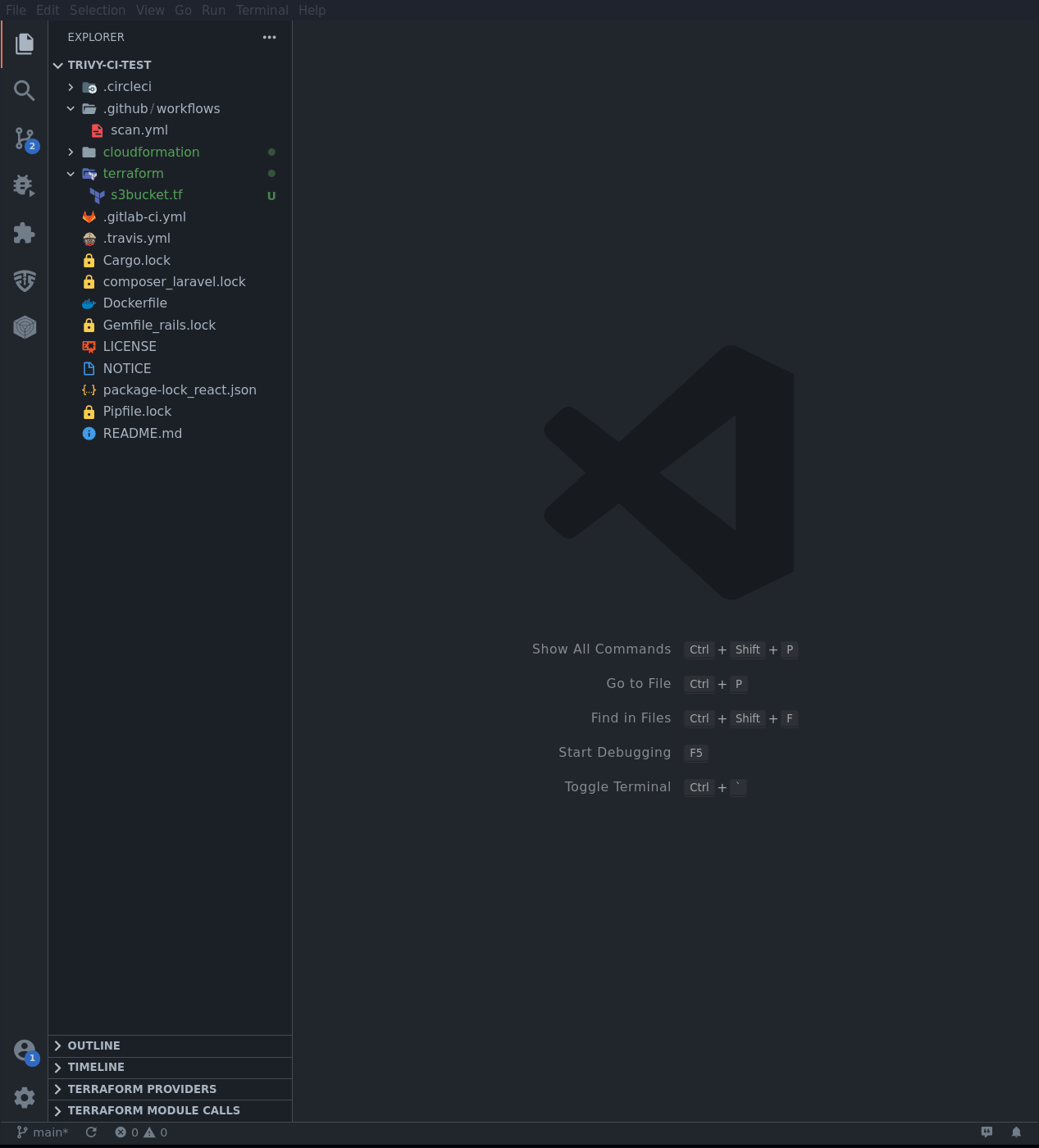Click the Dockerfile whale icon

pos(89,303)
